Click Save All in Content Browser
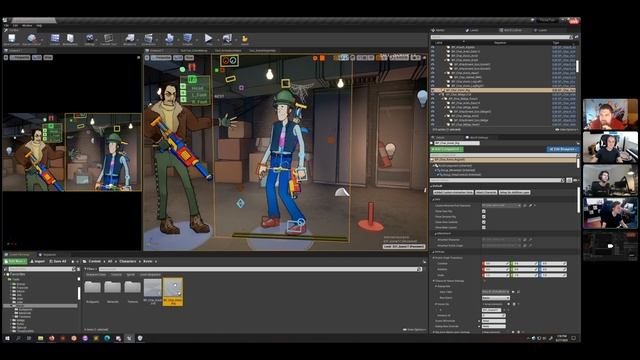 [58, 261]
